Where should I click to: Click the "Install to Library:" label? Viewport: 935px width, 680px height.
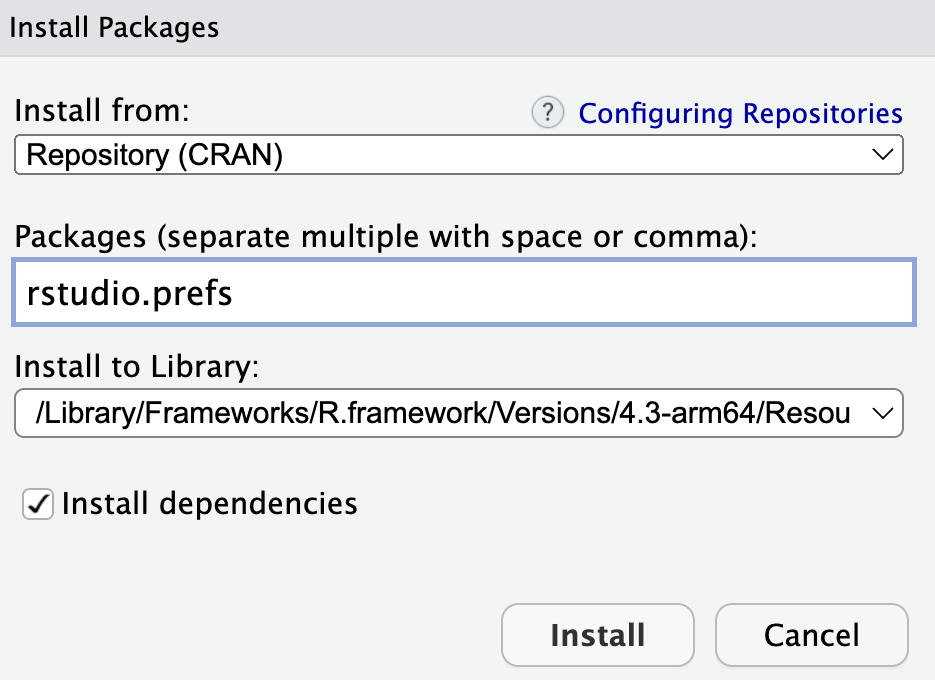point(137,367)
